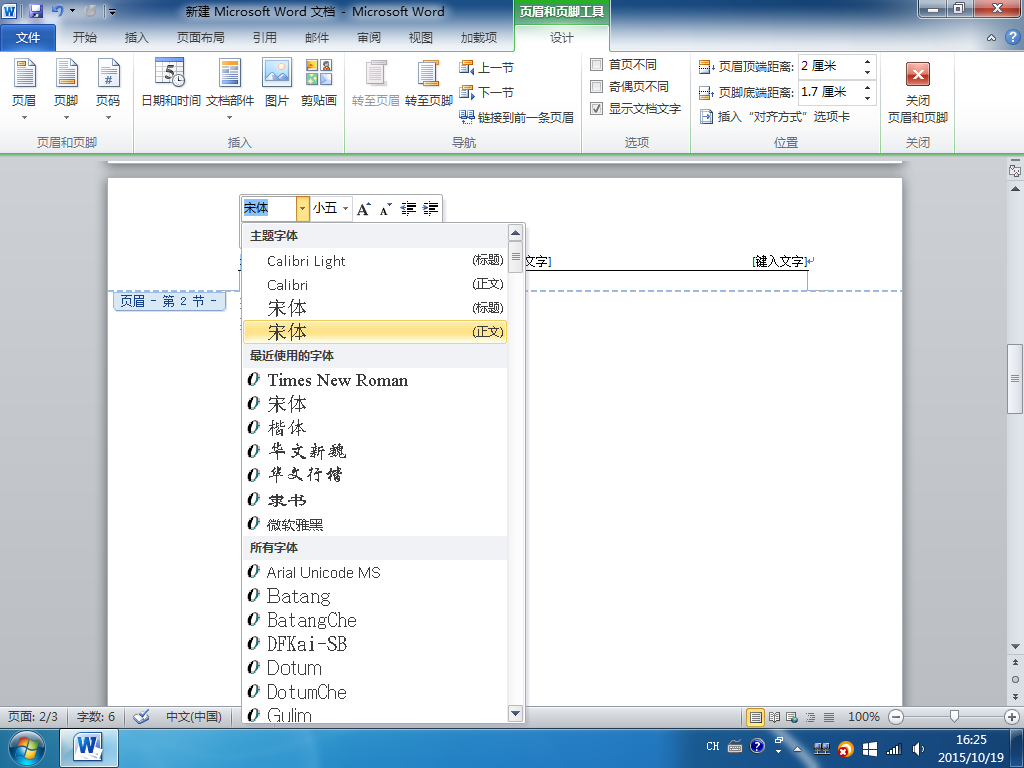Switch to the 开始 Home tab

point(84,38)
